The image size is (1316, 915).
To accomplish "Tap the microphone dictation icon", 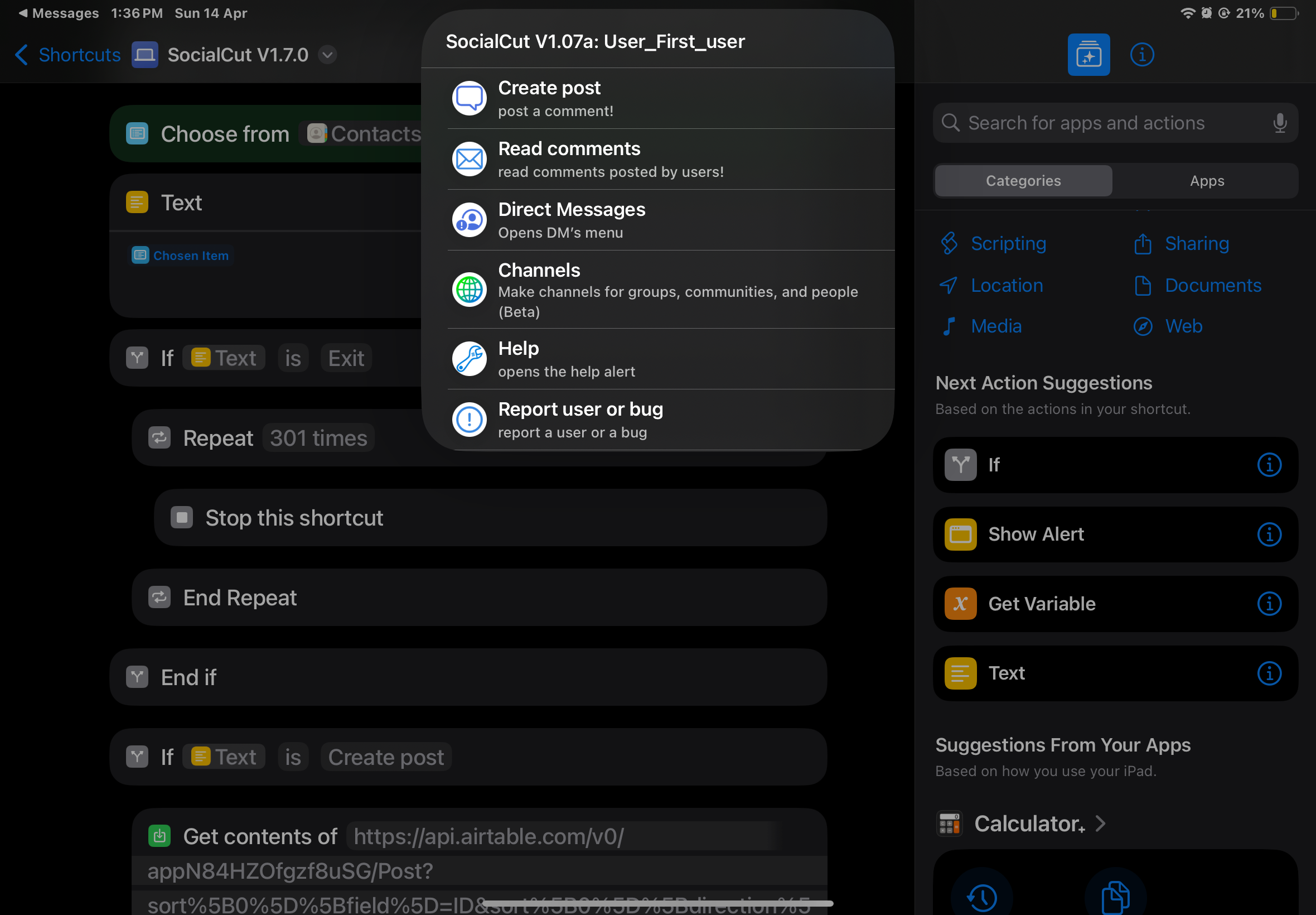I will click(1280, 123).
